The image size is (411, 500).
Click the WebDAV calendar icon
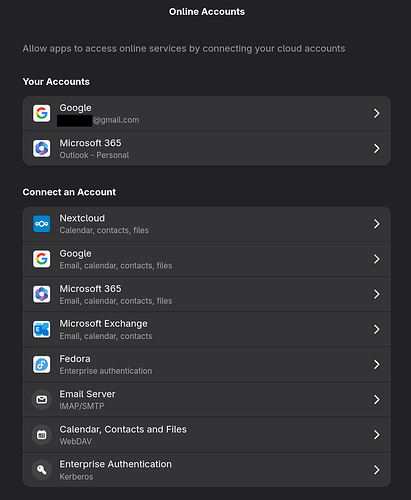coord(42,435)
